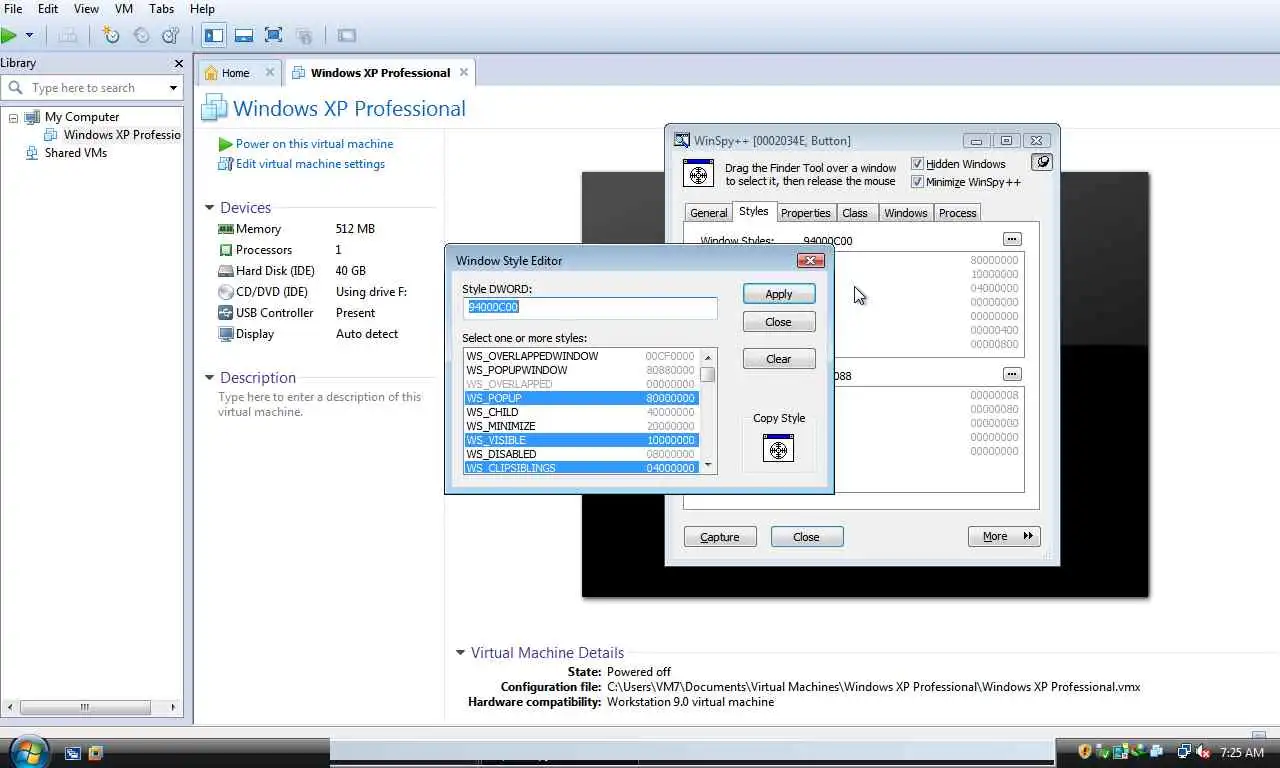Click the Full Screen mode icon
This screenshot has width=1280, height=768.
(274, 35)
